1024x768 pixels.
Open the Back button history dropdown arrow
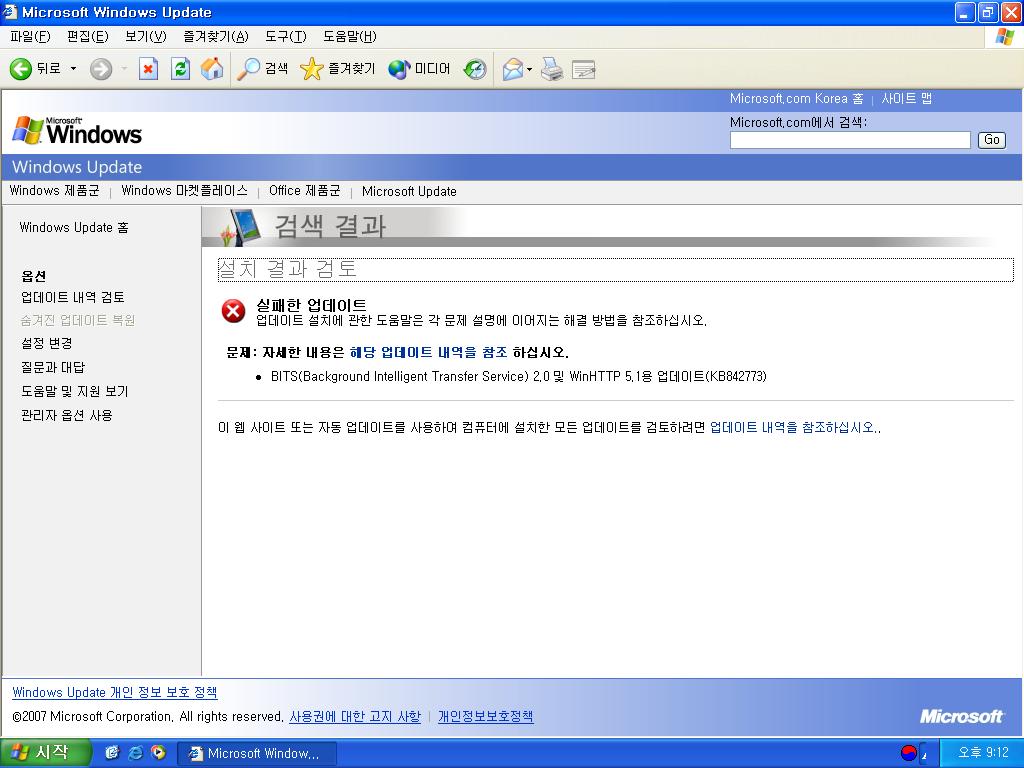73,69
